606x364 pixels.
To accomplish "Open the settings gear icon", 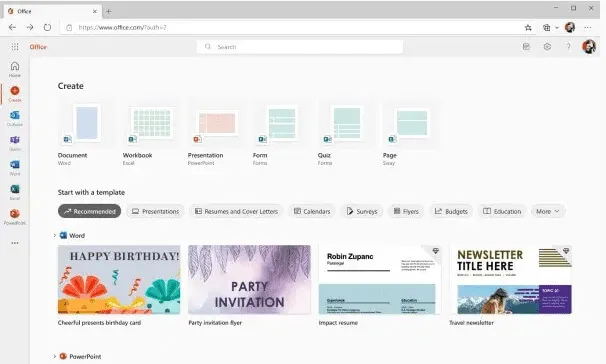I will pos(547,47).
